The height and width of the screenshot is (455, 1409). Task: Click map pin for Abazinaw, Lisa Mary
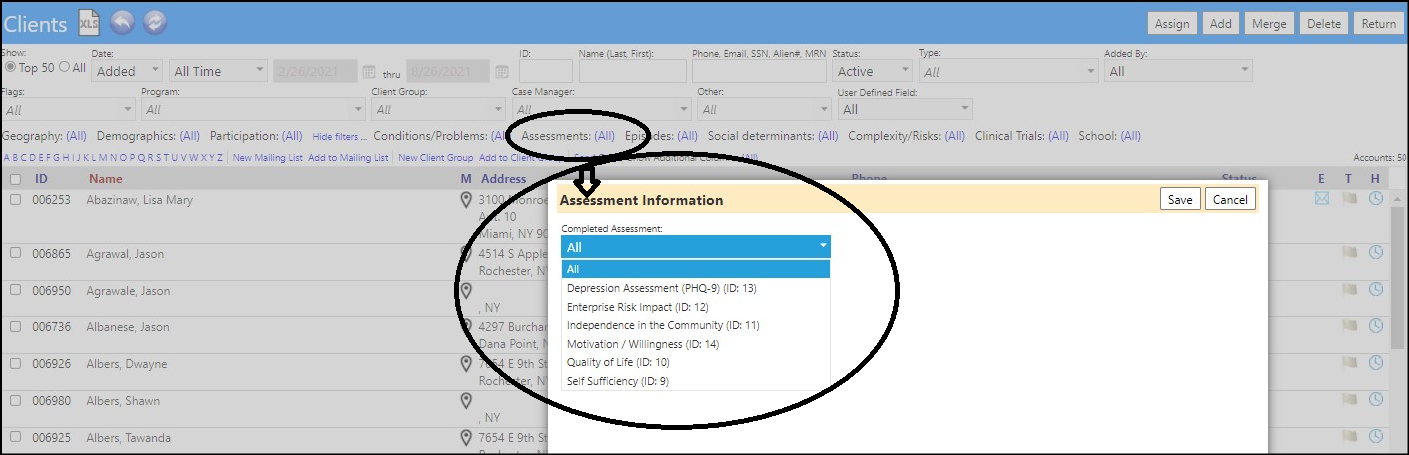click(x=465, y=200)
